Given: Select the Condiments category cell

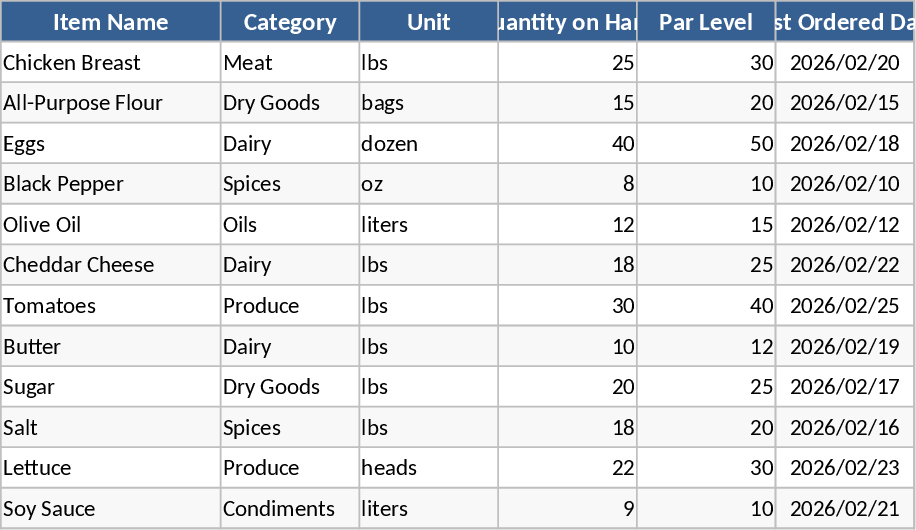Looking at the screenshot, I should coord(290,509).
